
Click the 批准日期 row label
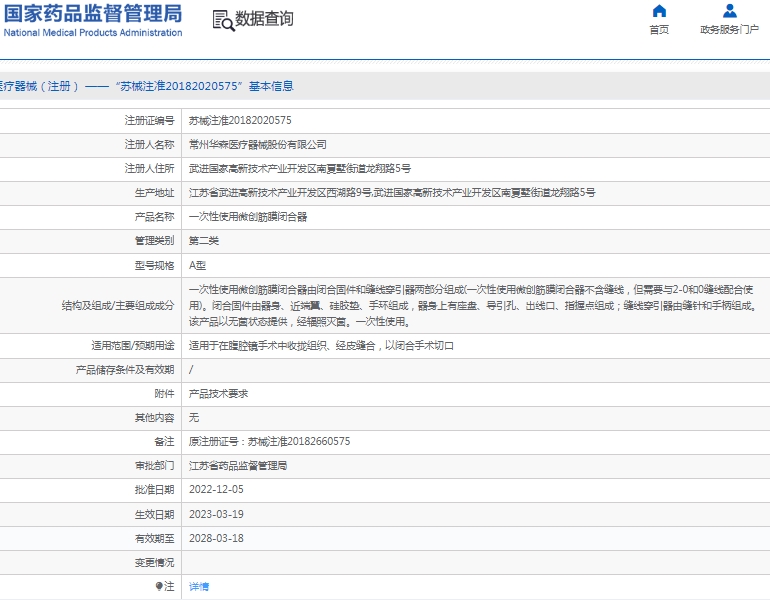(155, 490)
